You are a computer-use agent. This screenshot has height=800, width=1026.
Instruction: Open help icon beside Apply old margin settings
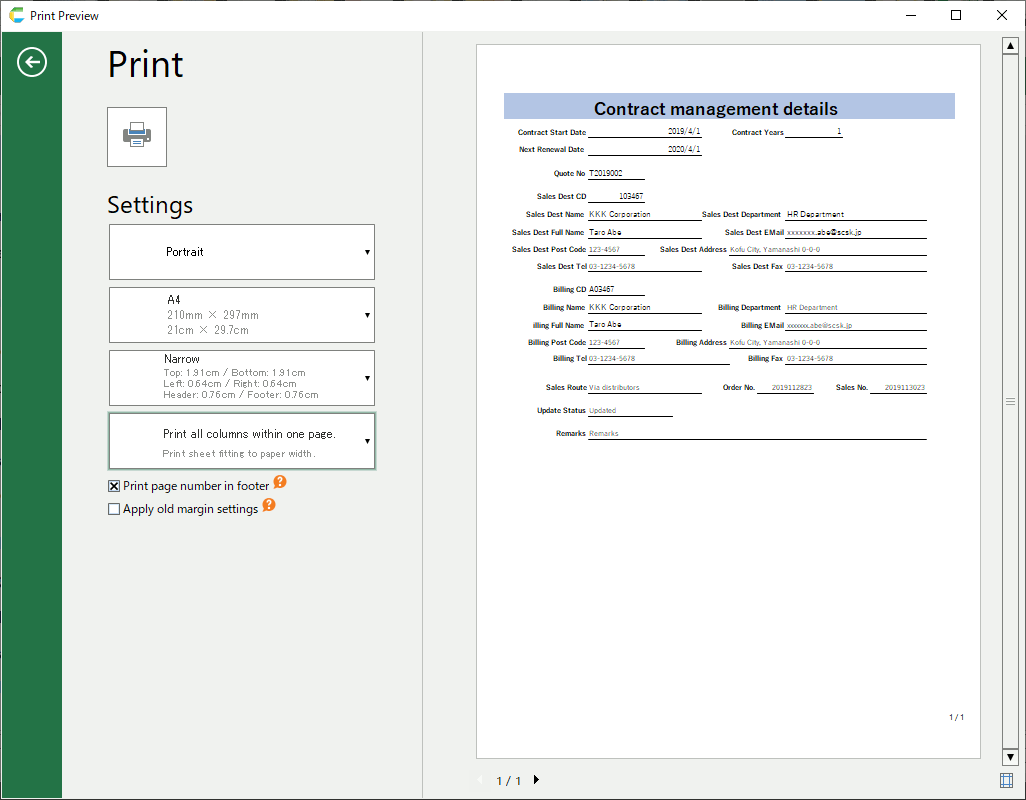coord(268,506)
